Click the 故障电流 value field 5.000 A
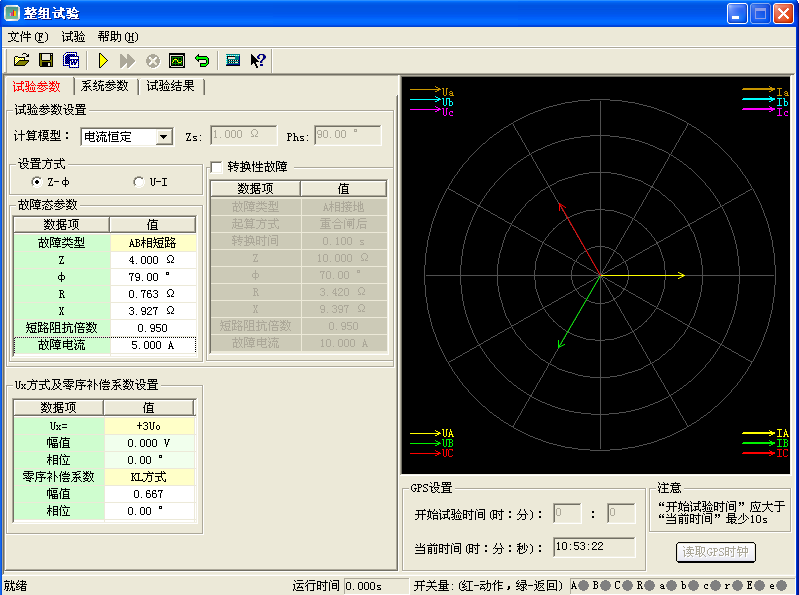The width and height of the screenshot is (799, 595). coord(152,344)
